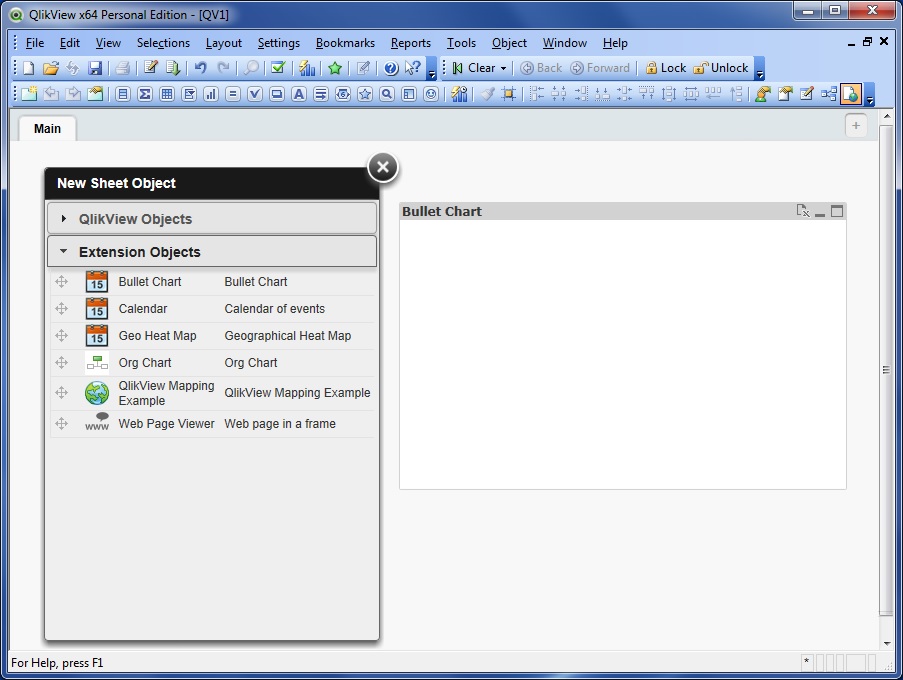Screen dimensions: 903x680
Task: Switch to the Main sheet tab
Action: click(x=47, y=128)
